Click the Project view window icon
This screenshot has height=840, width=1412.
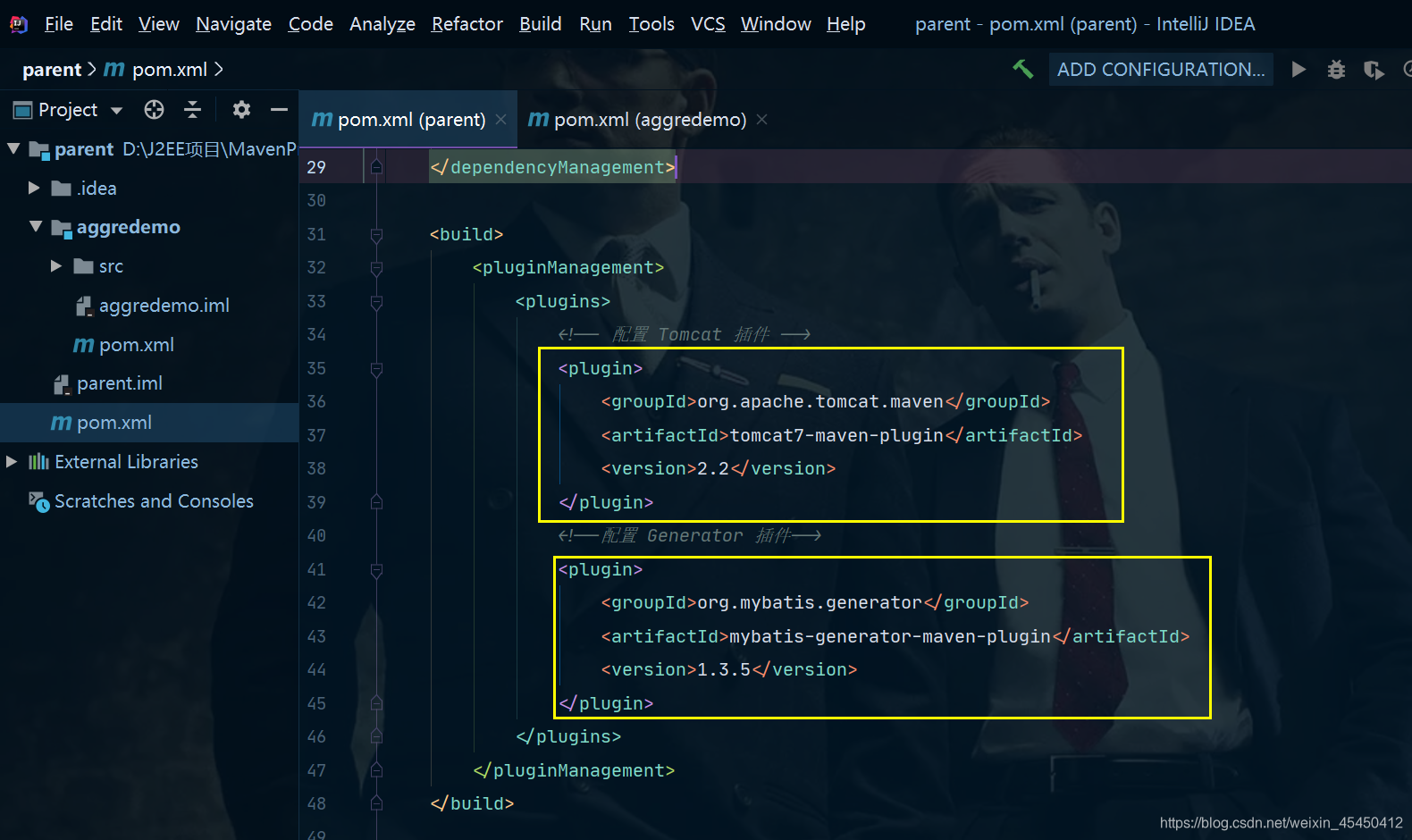[x=22, y=110]
